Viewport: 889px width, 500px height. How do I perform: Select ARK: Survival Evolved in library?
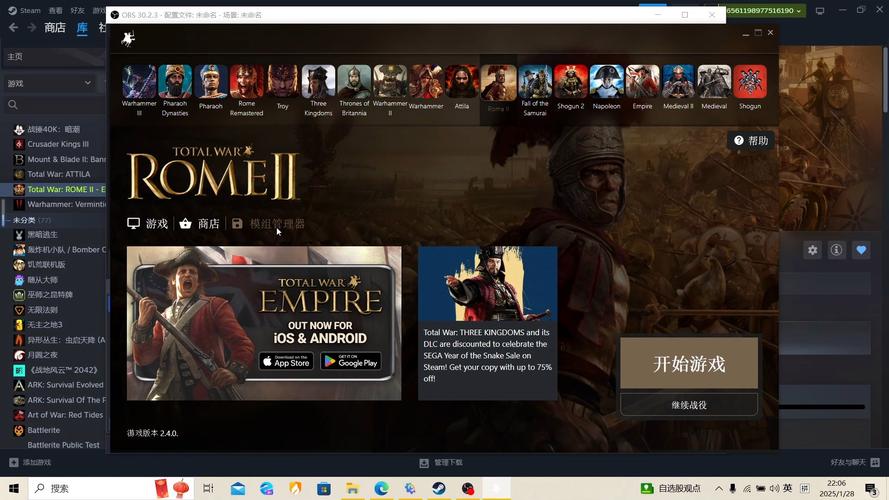pos(59,385)
